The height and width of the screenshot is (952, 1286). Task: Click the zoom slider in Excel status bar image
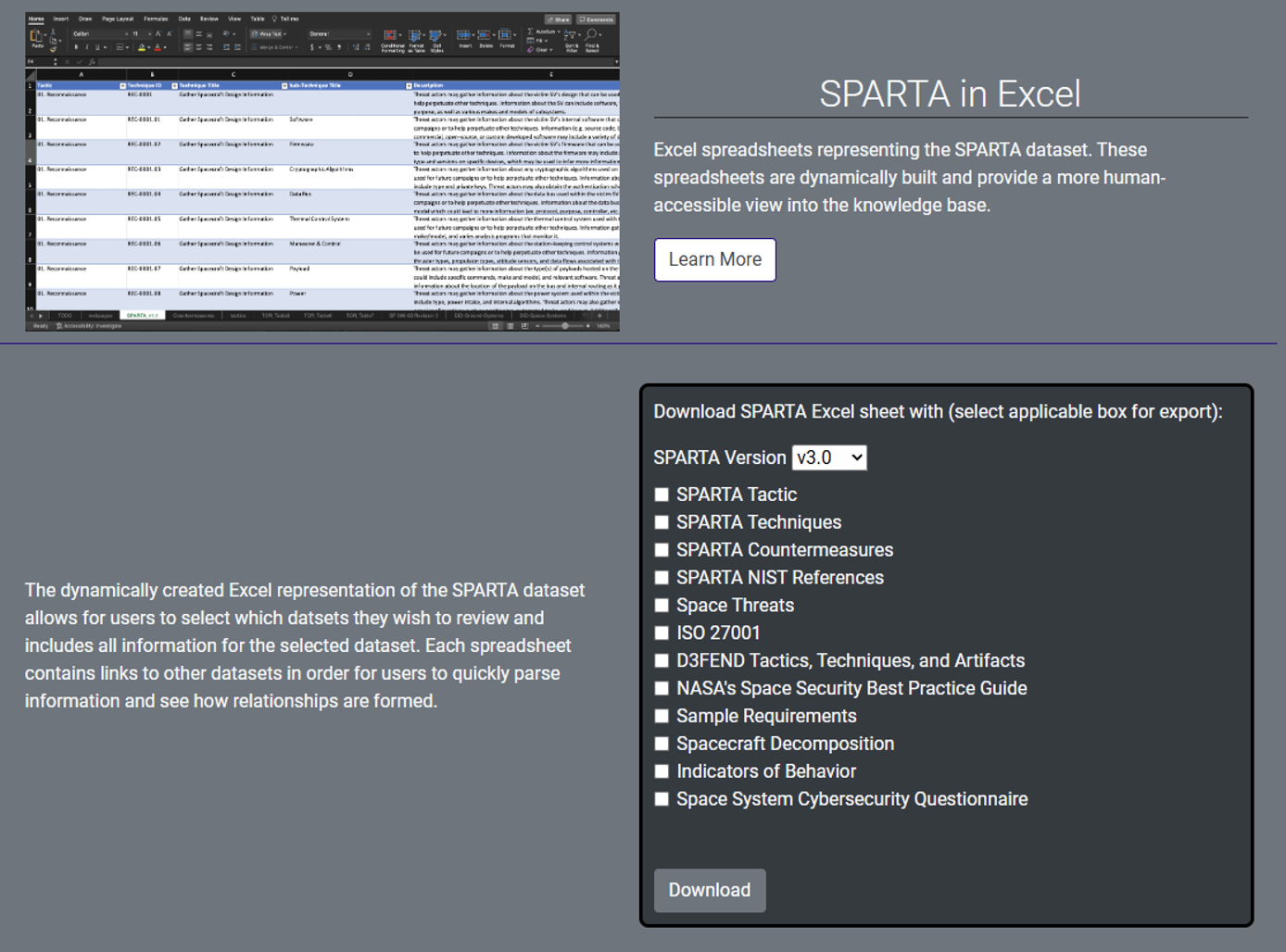[563, 326]
